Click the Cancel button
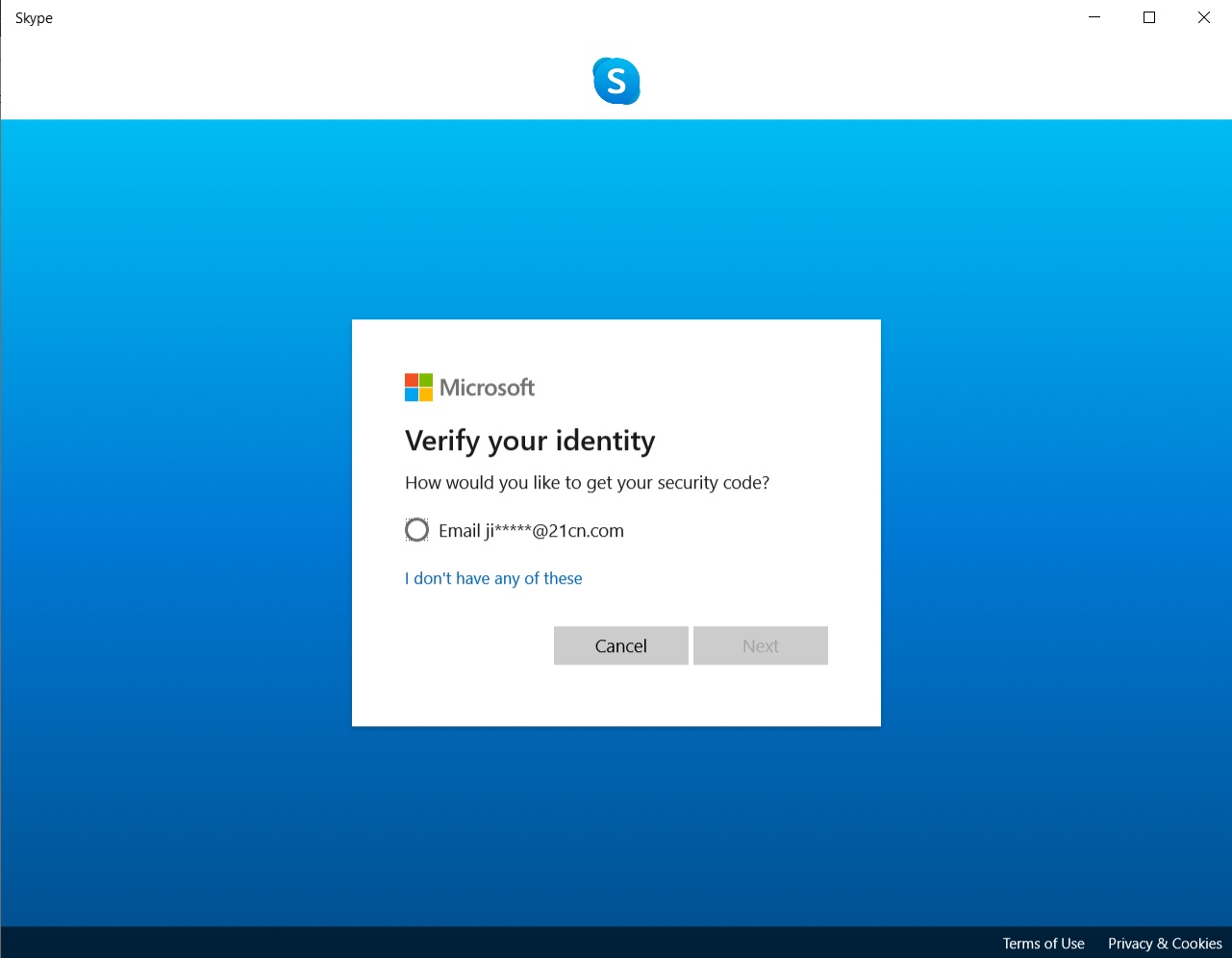1232x958 pixels. [x=621, y=645]
